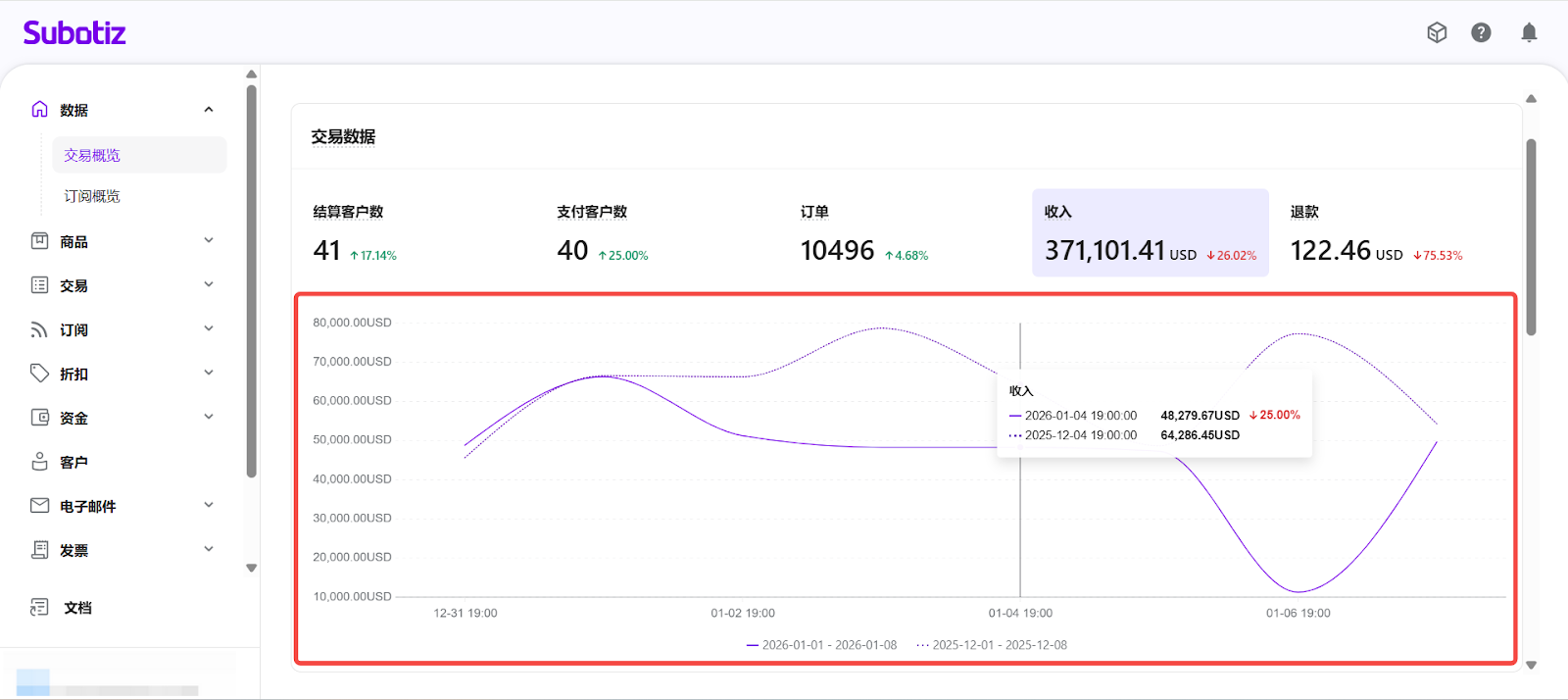Open the 订阅概览 menu item
1568x700 pixels.
point(92,196)
